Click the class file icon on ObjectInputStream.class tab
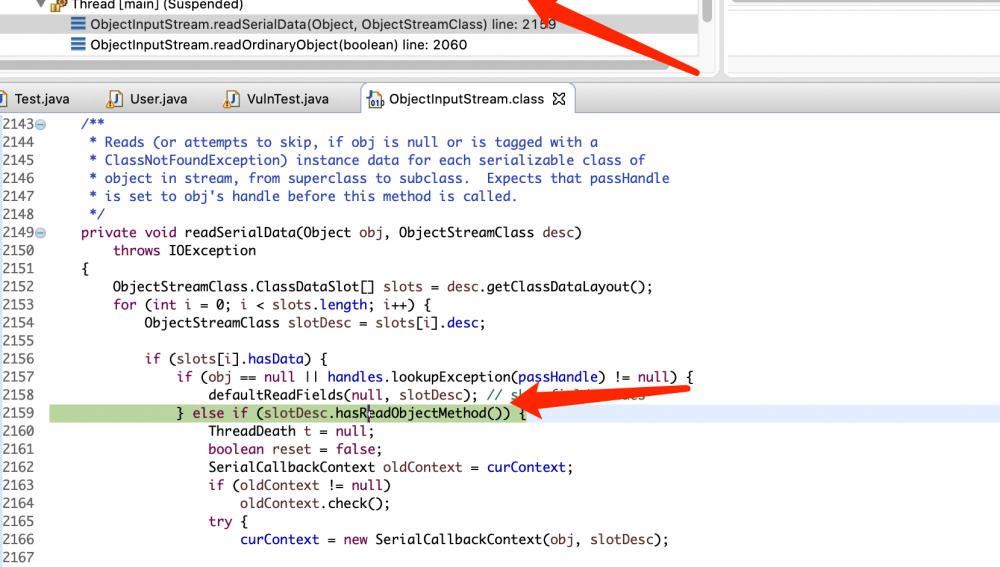Screen dimensions: 1000x567 376,99
